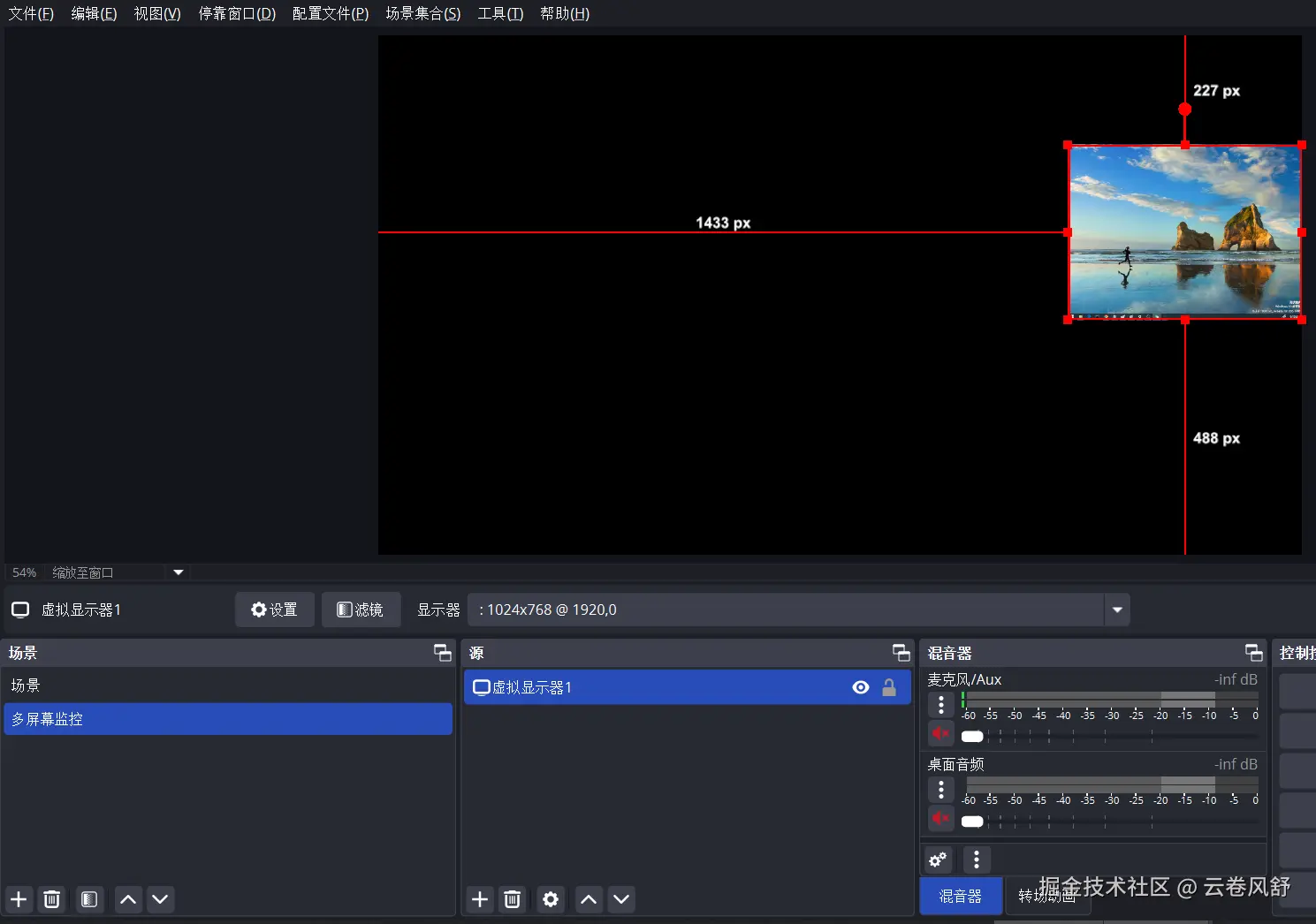This screenshot has height=924, width=1316.
Task: Add a new source with plus icon
Action: point(480,899)
